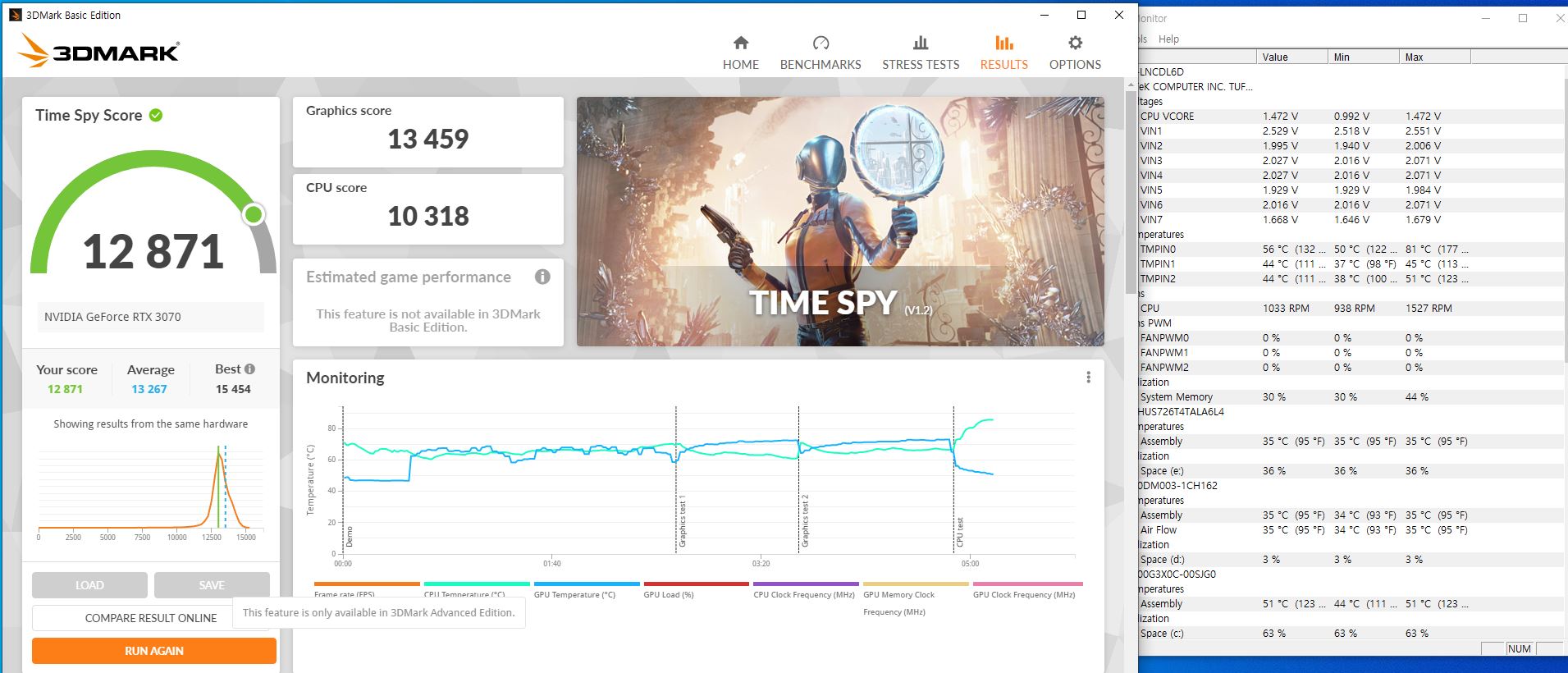Click the Time Spy hero image

pos(840,222)
